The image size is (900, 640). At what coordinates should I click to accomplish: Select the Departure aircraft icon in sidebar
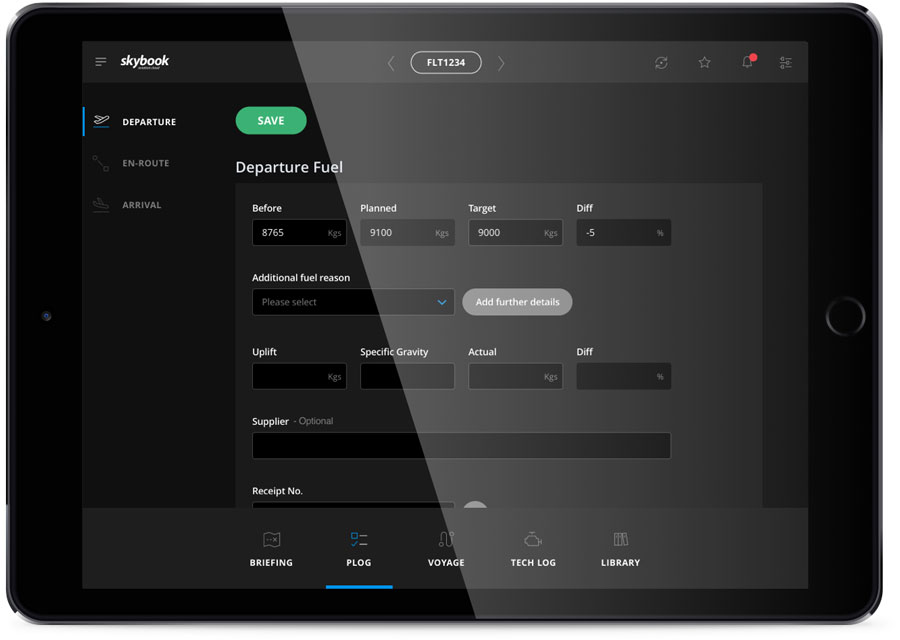tap(100, 121)
